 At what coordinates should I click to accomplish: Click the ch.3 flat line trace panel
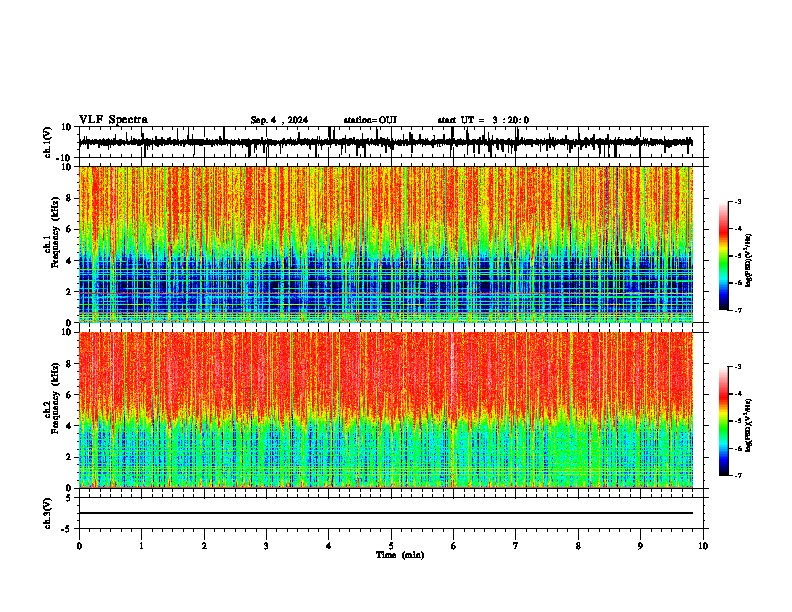393,513
